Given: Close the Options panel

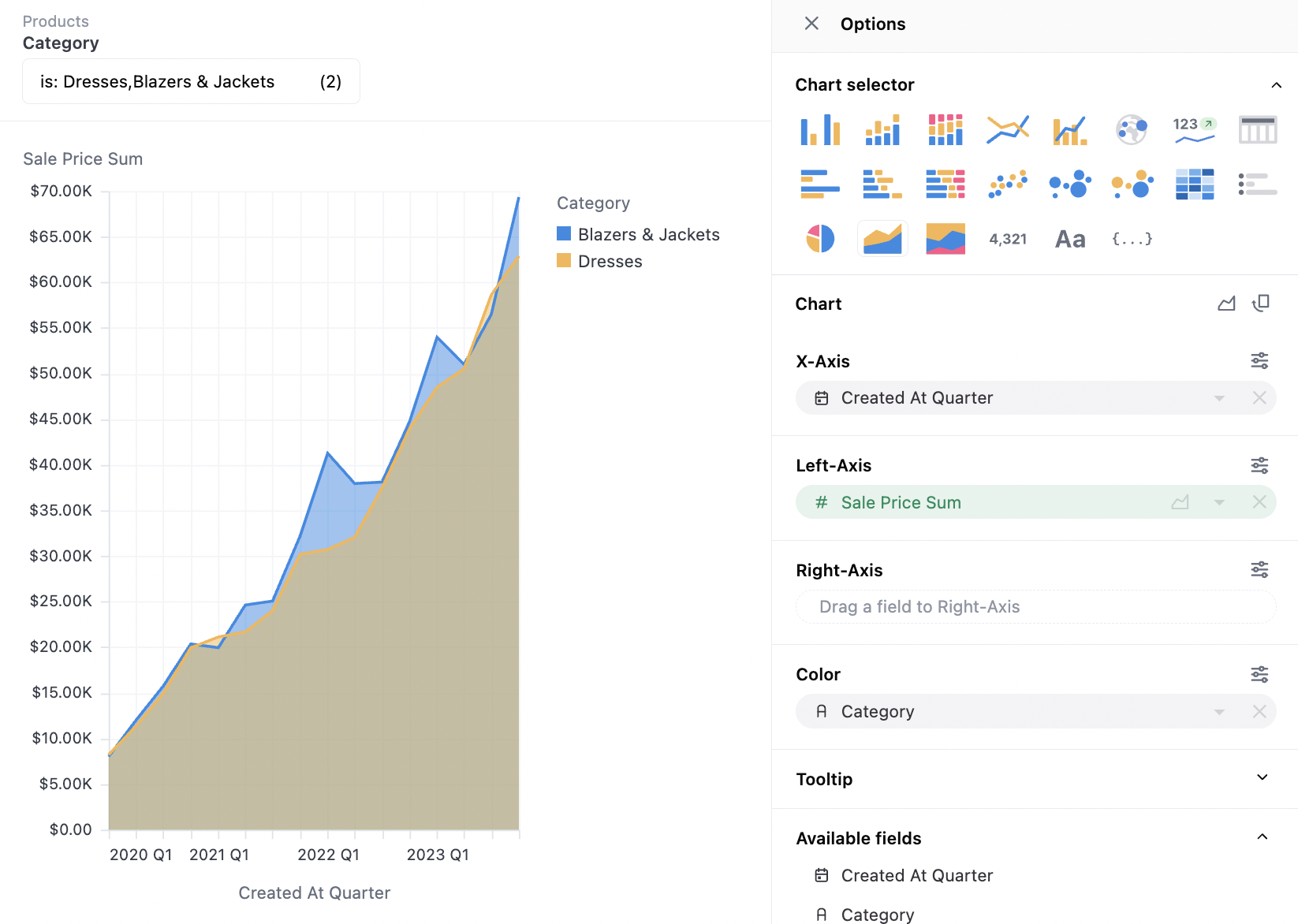Looking at the screenshot, I should tap(811, 24).
